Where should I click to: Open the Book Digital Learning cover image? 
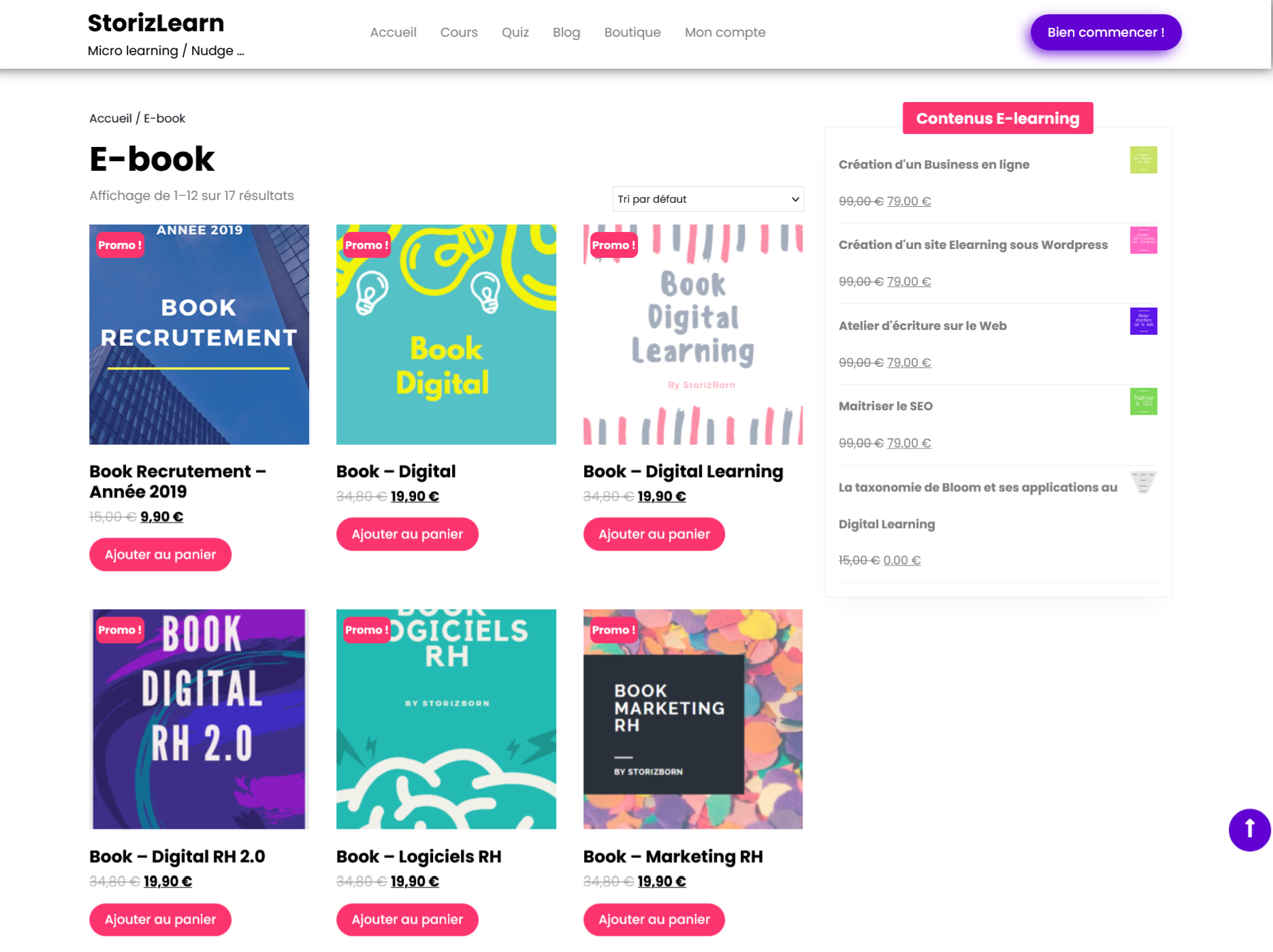tap(693, 335)
